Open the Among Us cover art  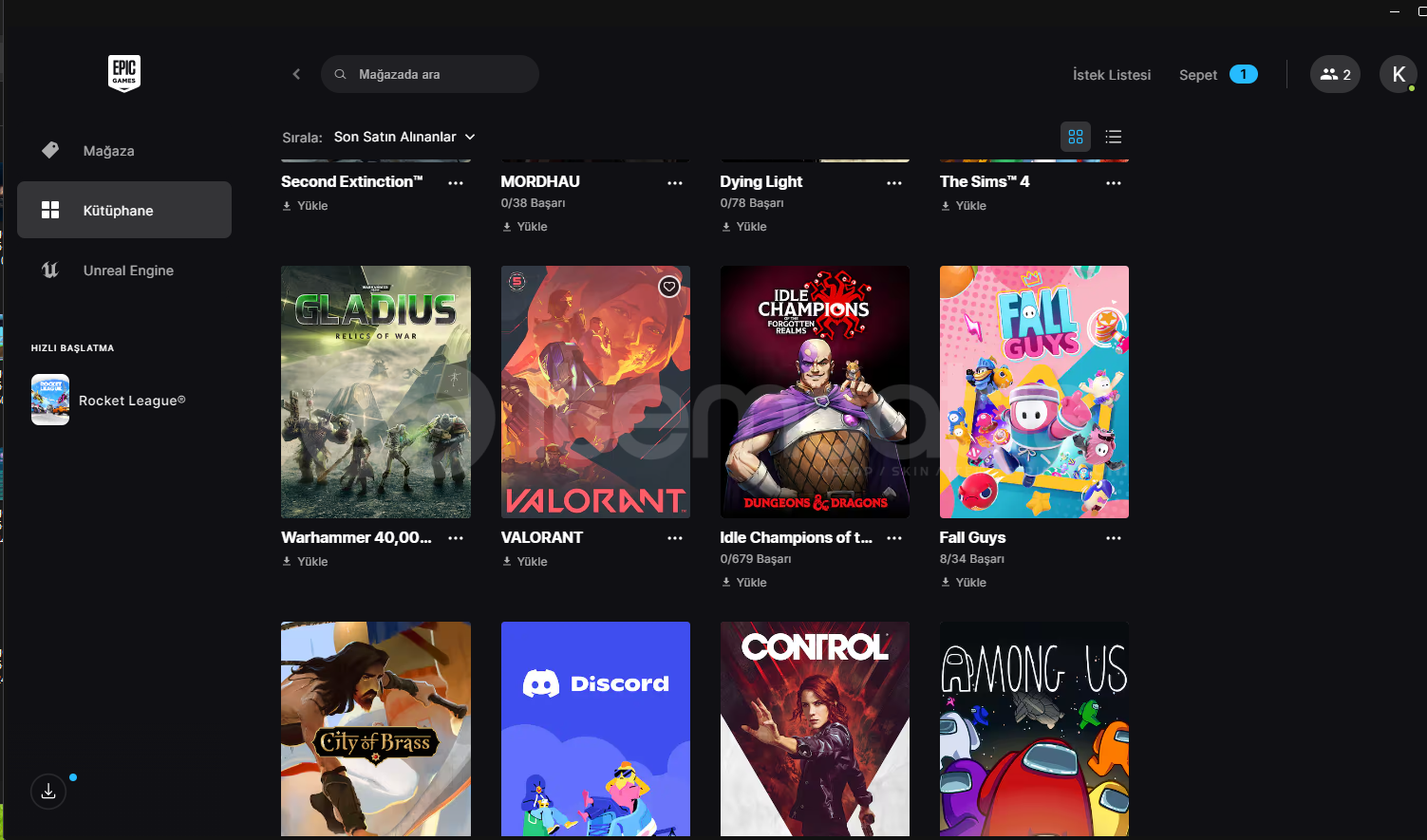coord(1034,729)
